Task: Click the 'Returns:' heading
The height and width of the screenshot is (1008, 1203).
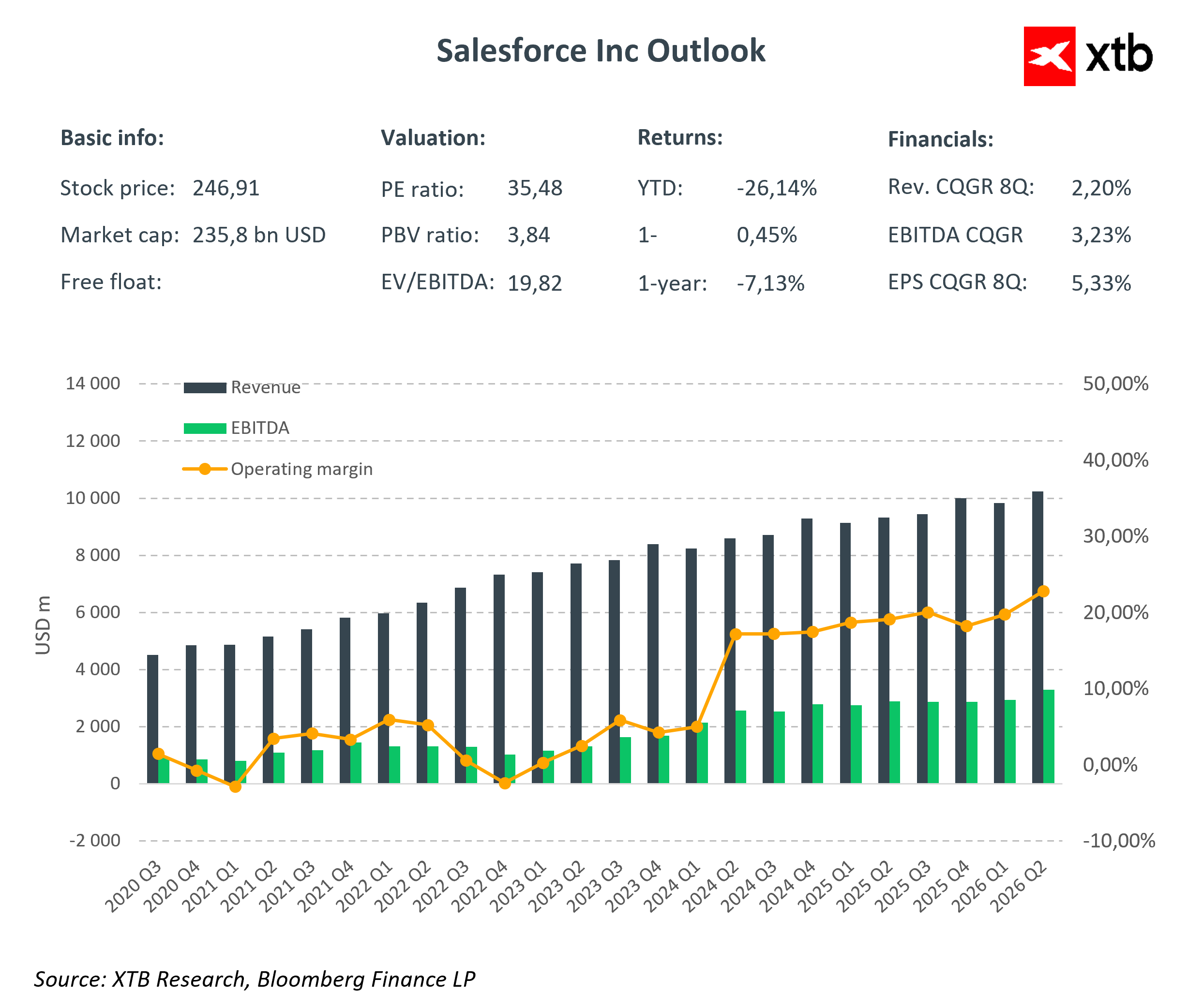Action: click(680, 137)
